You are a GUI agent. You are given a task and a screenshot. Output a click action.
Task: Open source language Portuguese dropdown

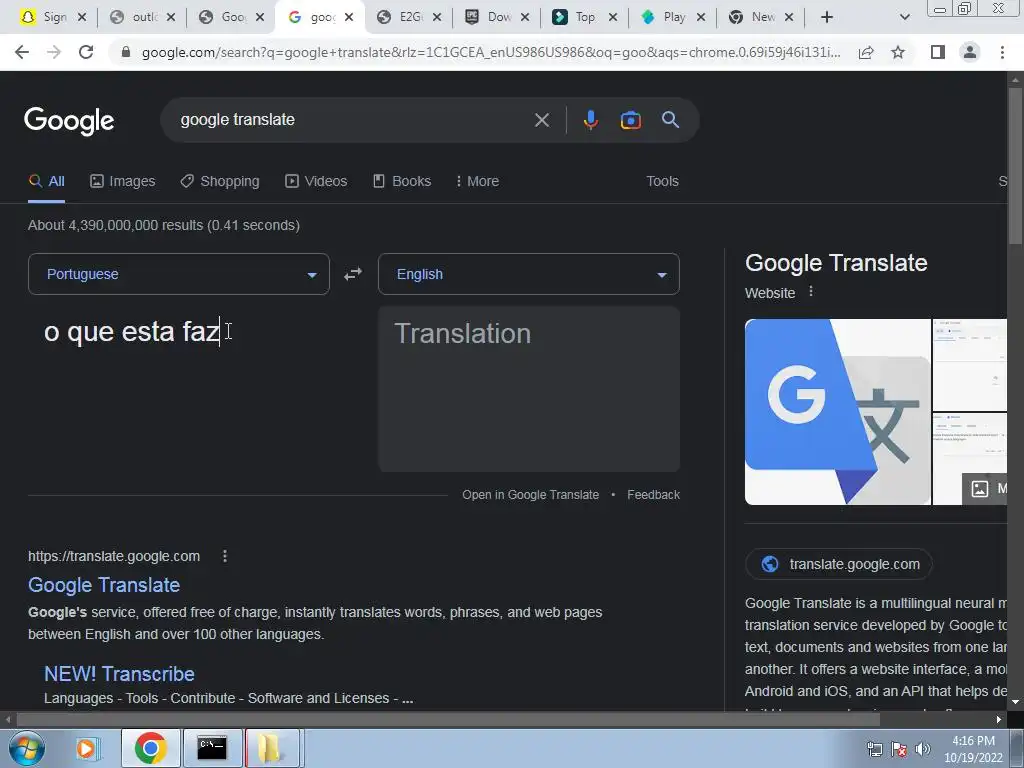coord(179,274)
